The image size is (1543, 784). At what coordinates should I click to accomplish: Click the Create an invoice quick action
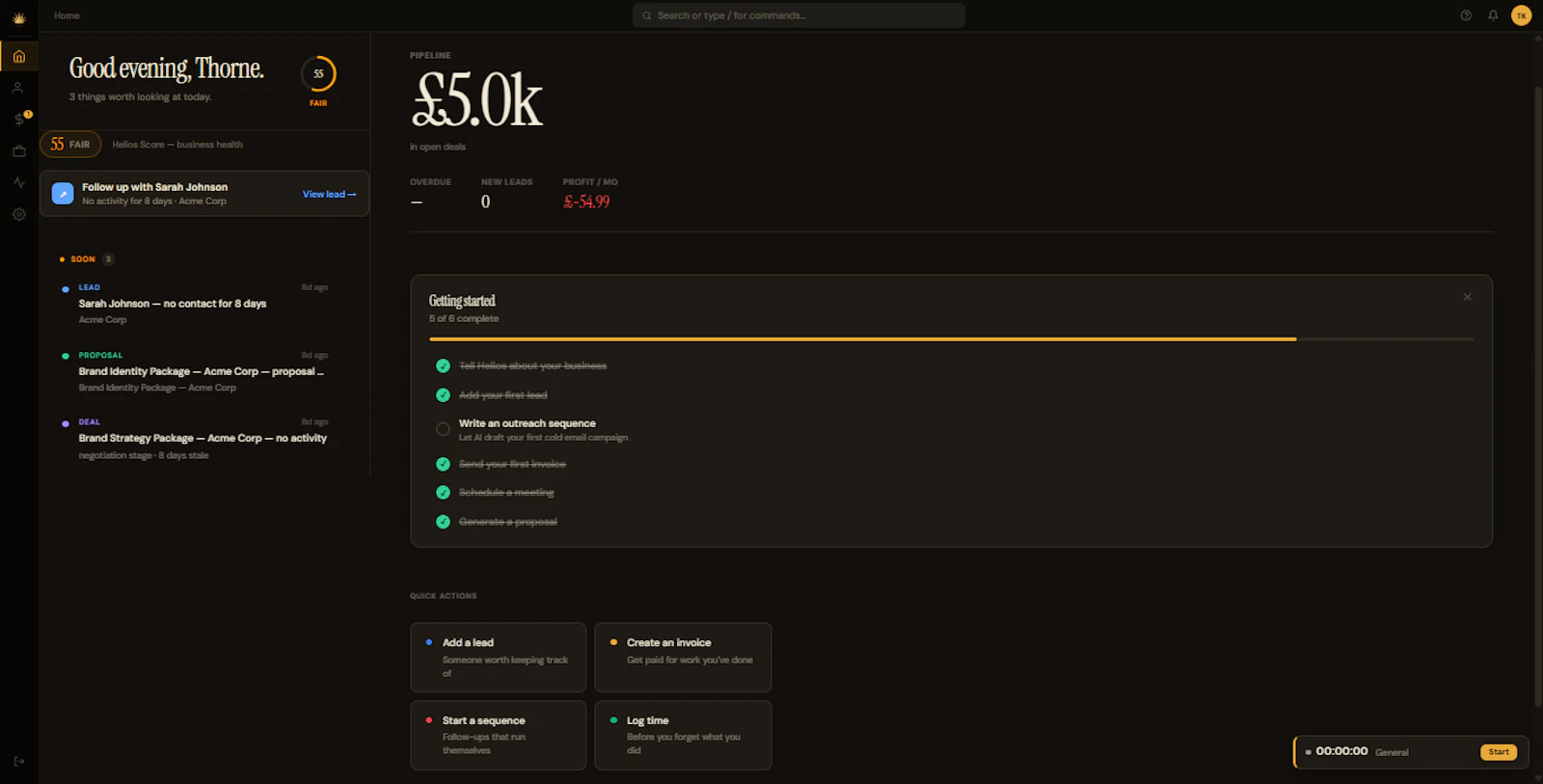tap(683, 658)
